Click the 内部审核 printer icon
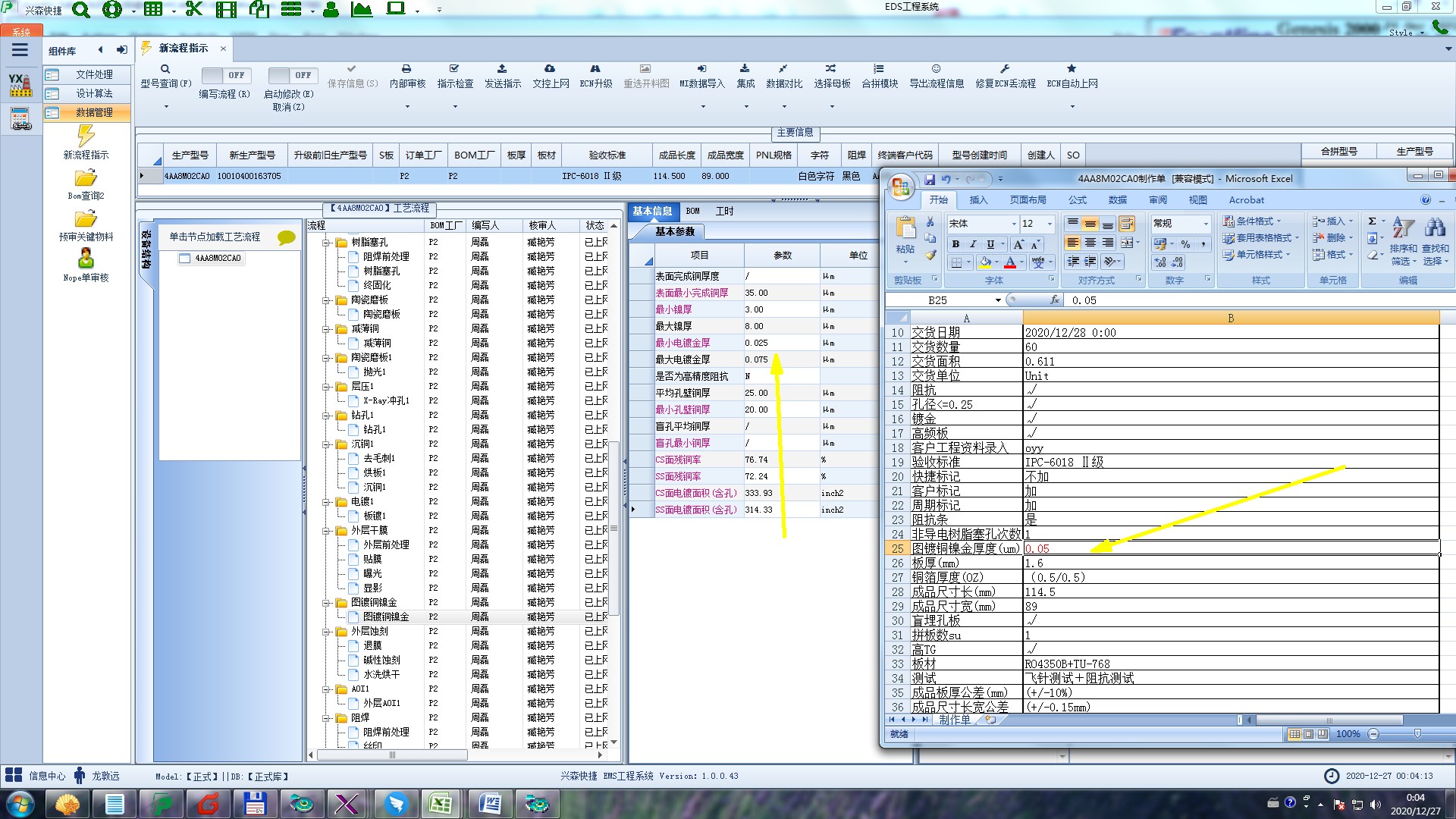Image resolution: width=1456 pixels, height=819 pixels. [x=406, y=69]
